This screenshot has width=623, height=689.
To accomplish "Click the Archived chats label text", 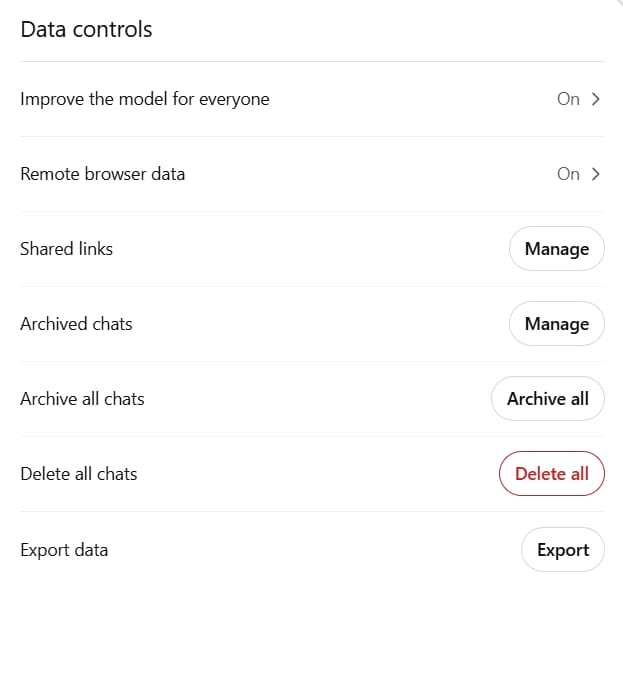I will (x=76, y=324).
